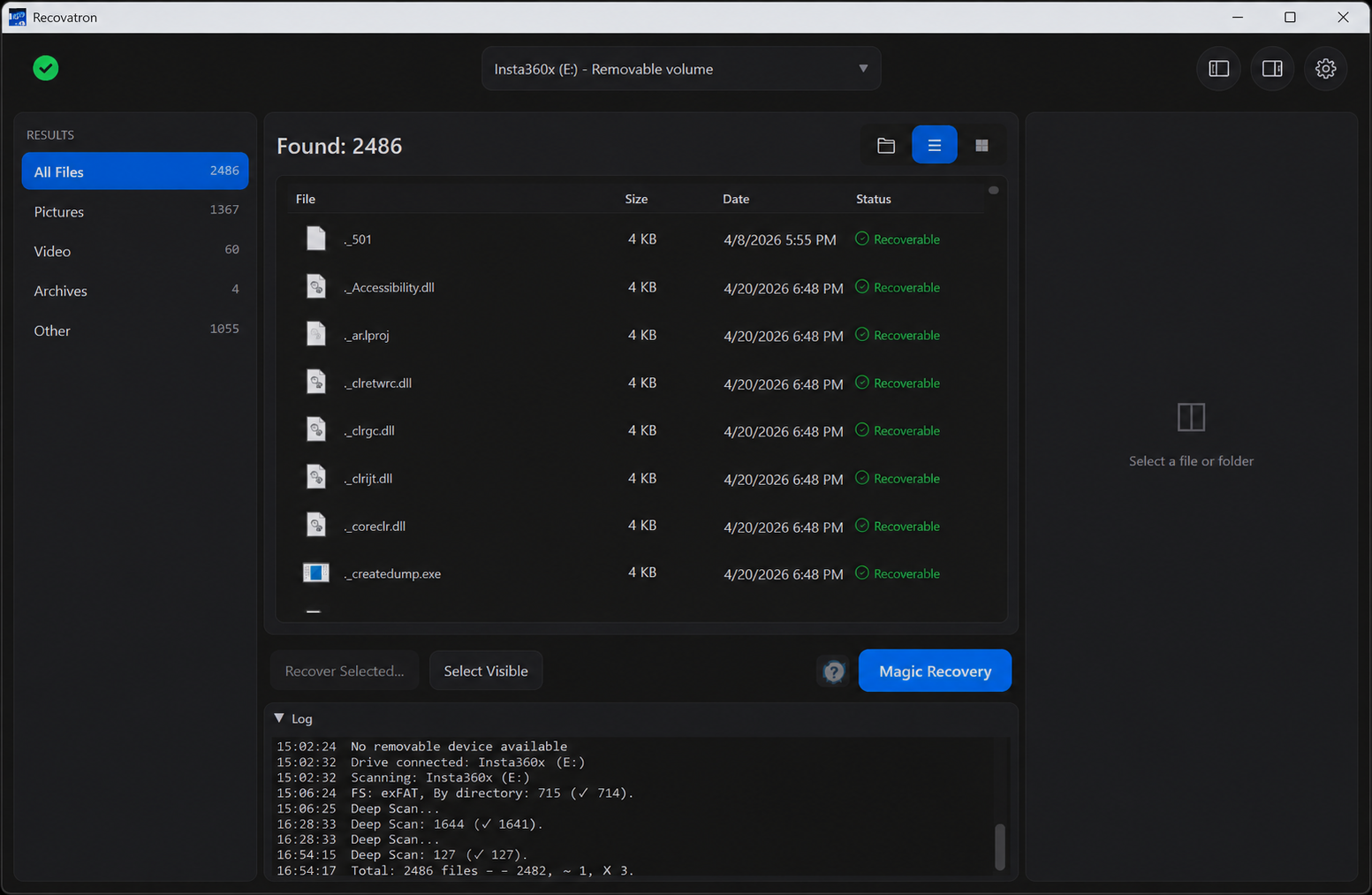Click the 4 KB size of ._coreclr.dll

(642, 525)
